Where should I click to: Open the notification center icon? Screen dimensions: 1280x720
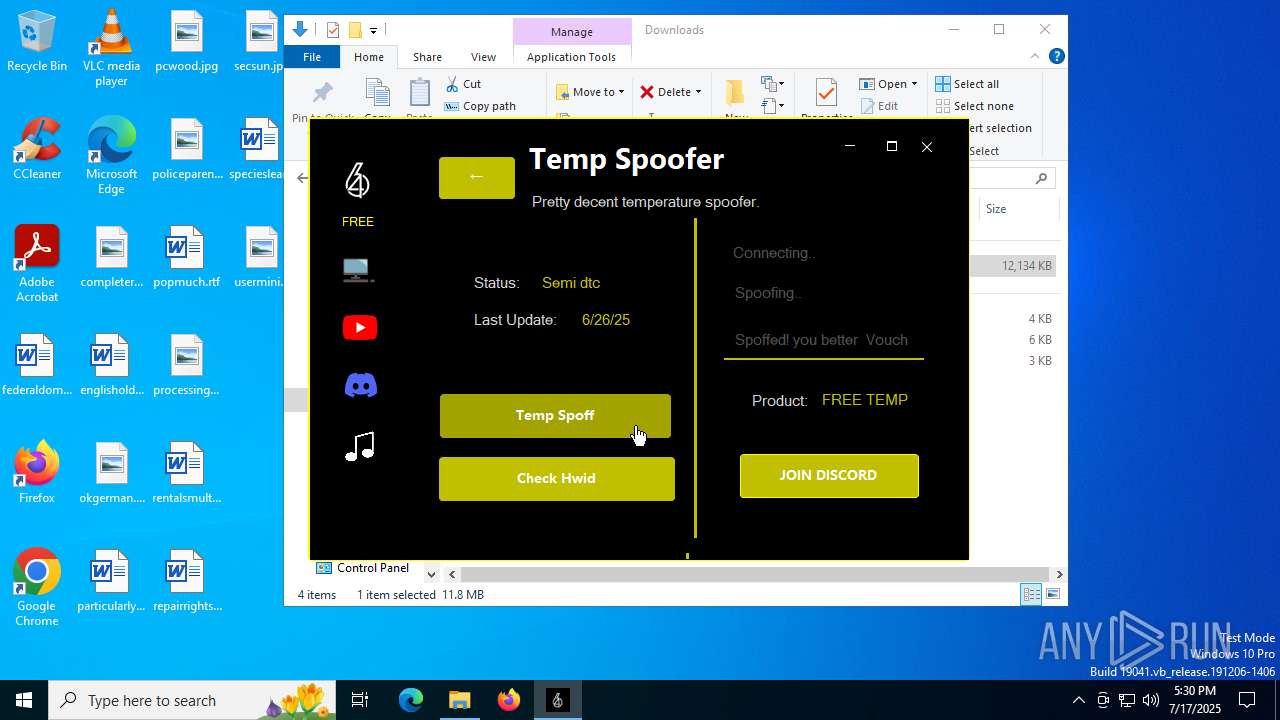tap(1247, 700)
